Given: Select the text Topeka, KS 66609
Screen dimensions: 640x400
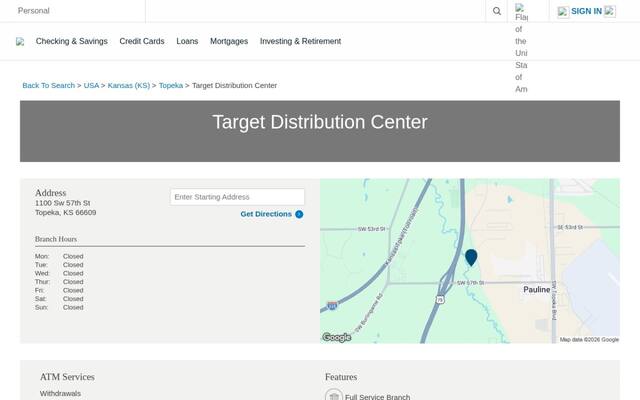Looking at the screenshot, I should [66, 212].
